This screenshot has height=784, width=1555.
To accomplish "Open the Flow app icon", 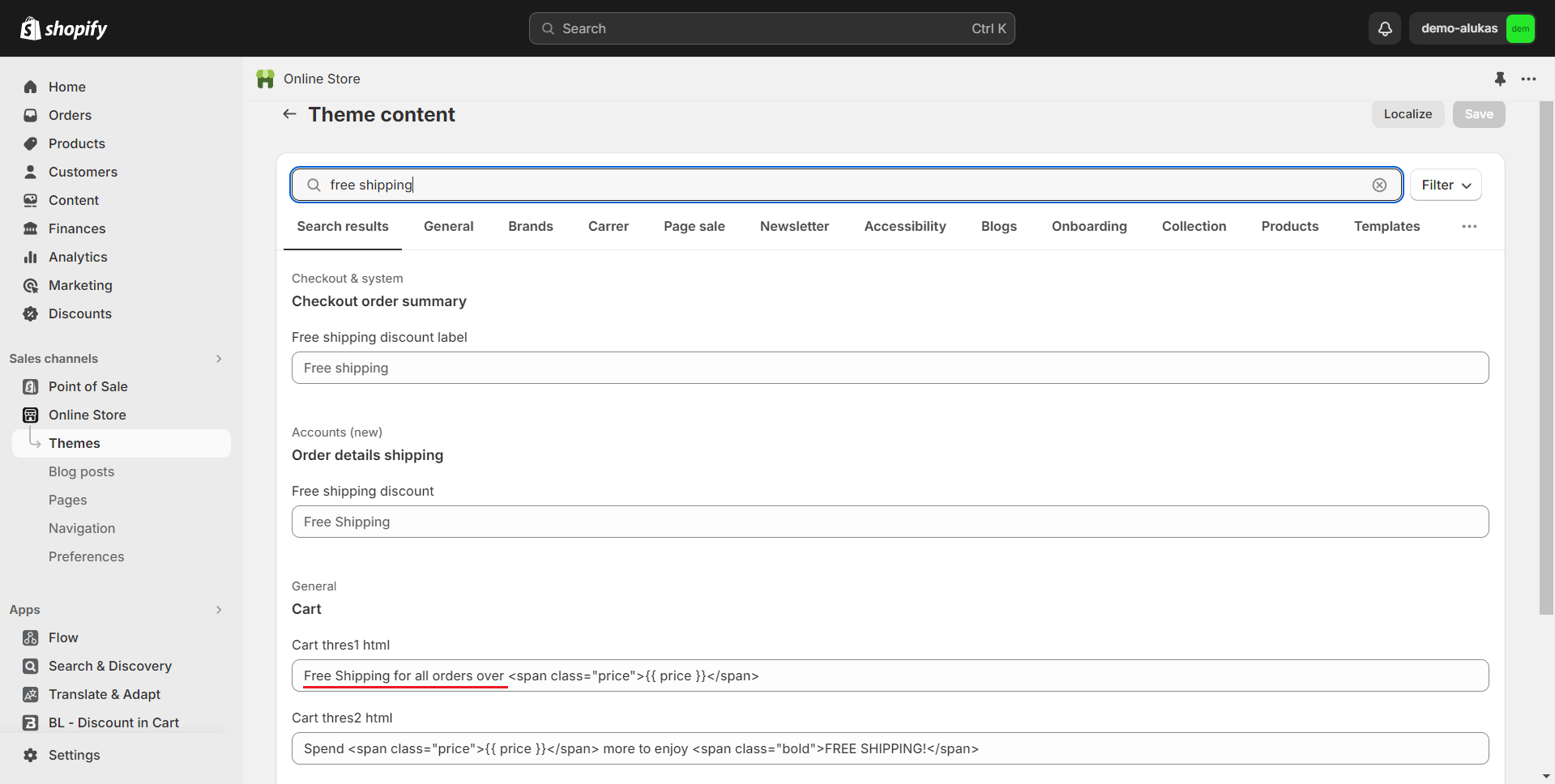I will pos(31,637).
